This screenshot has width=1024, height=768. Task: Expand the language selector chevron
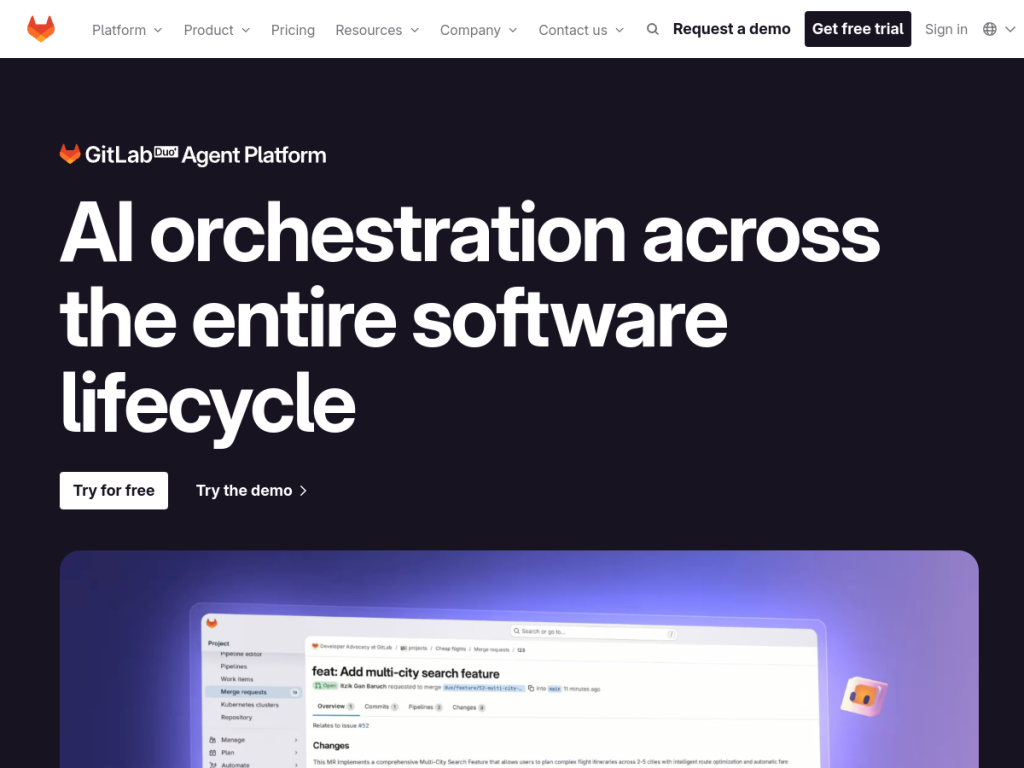[1010, 29]
